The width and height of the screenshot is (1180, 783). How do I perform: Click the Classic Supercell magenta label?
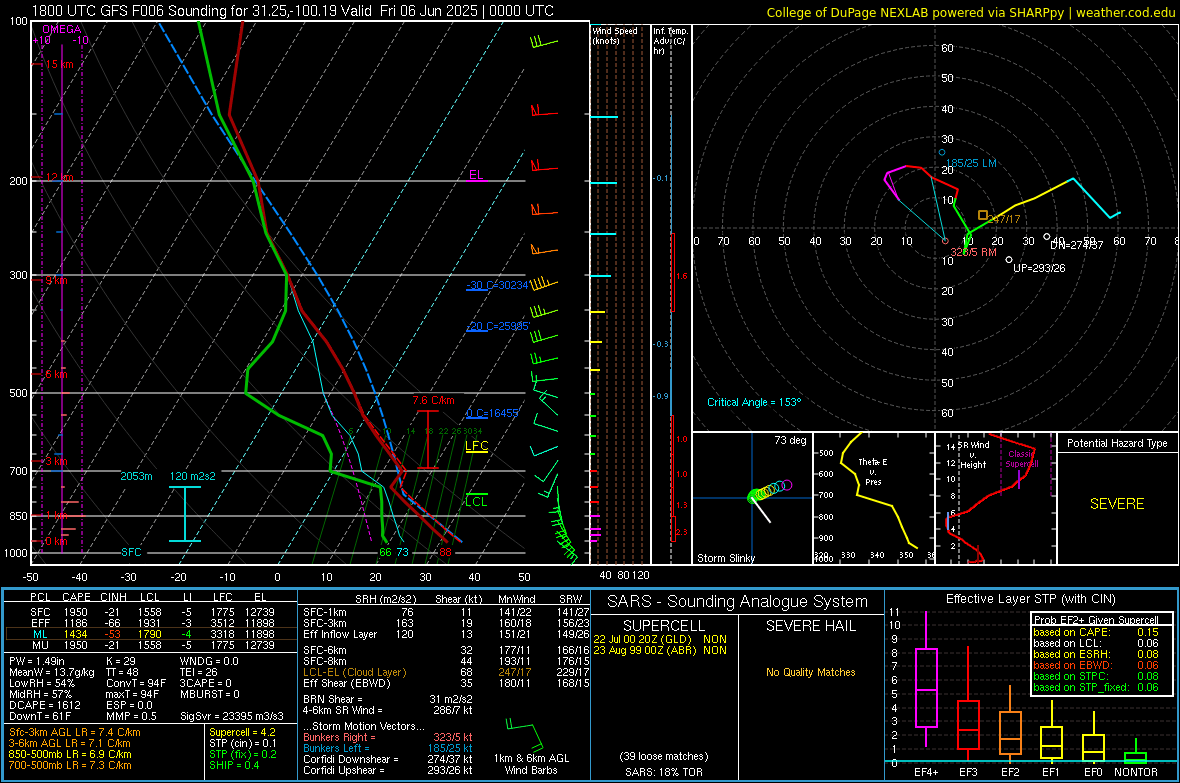(x=1022, y=459)
